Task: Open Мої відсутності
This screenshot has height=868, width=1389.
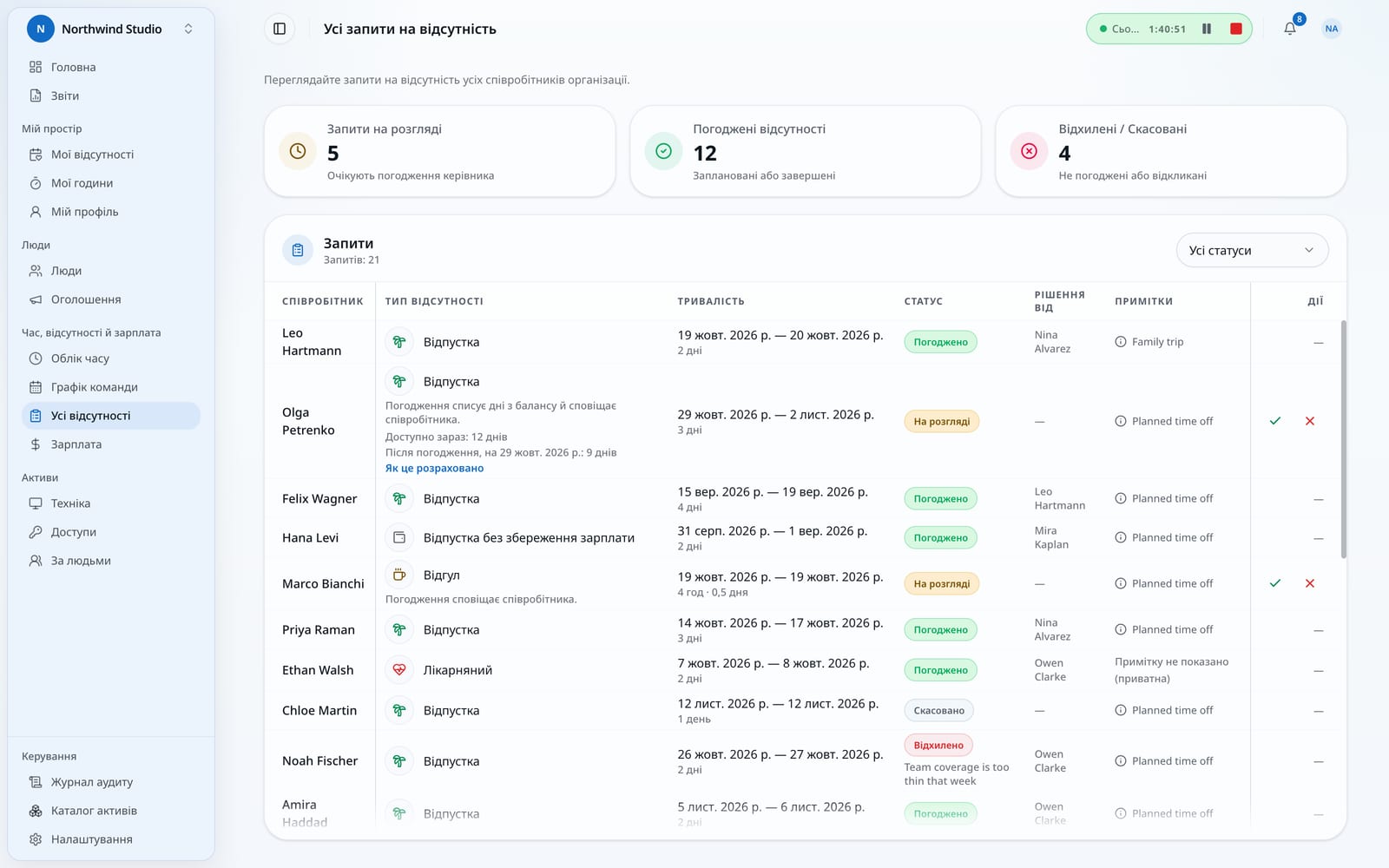Action: tap(111, 155)
